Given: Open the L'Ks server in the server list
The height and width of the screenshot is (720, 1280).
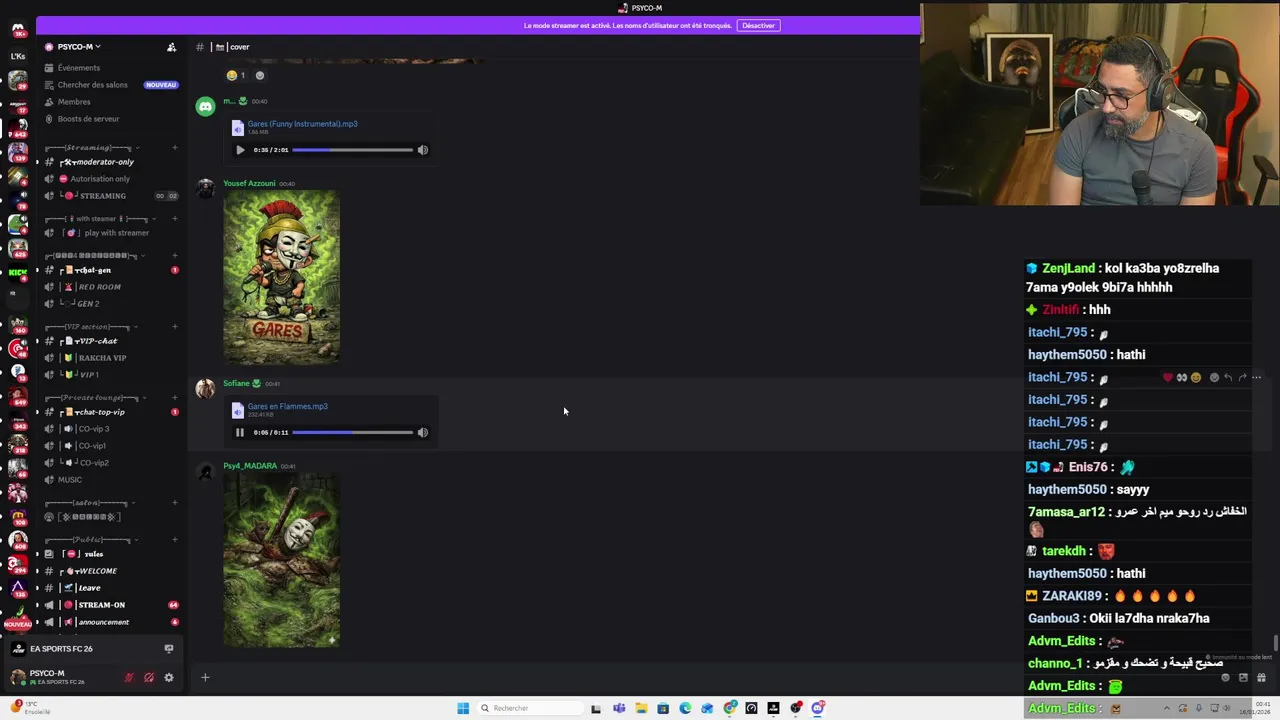Looking at the screenshot, I should [18, 56].
